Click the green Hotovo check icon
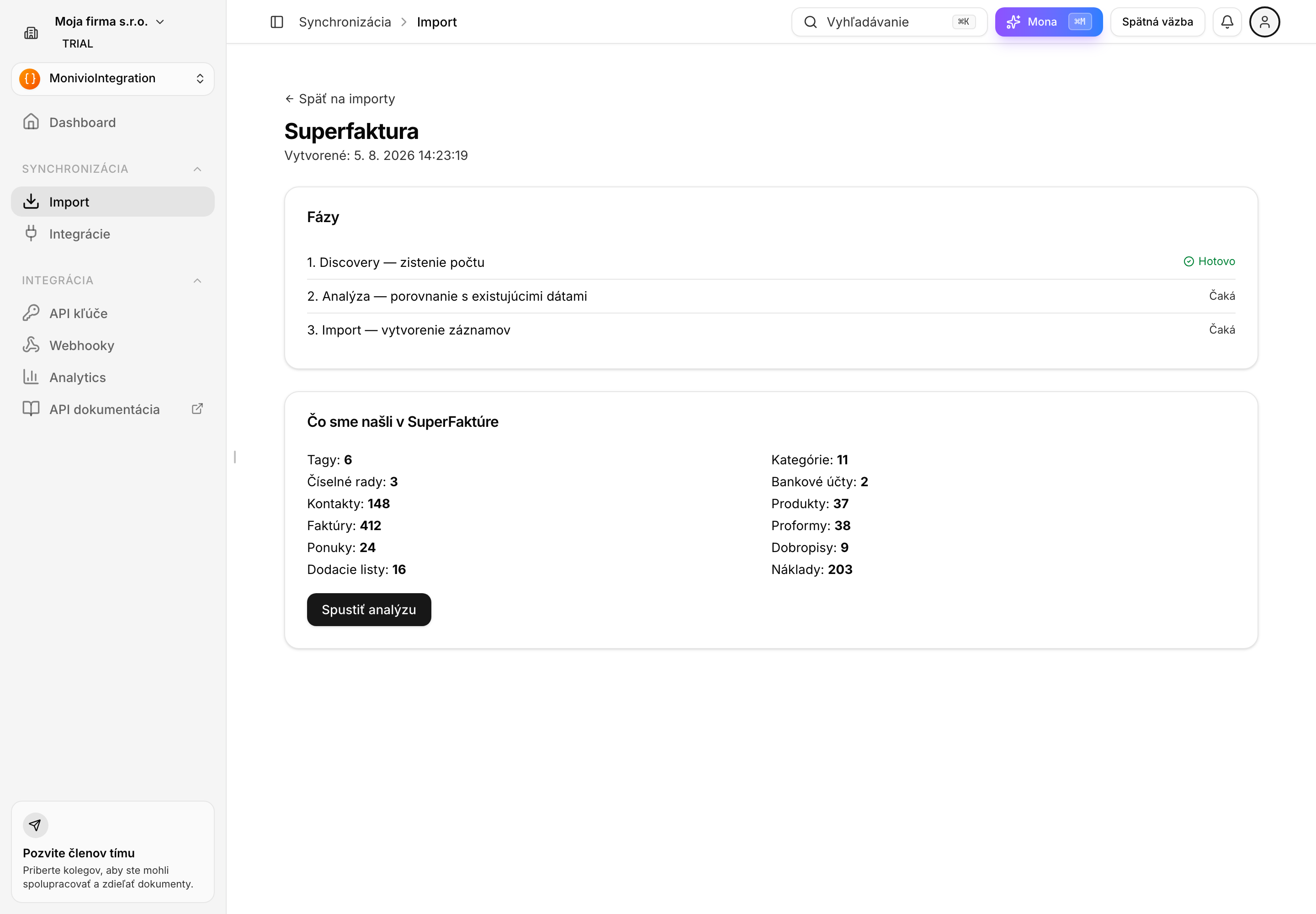 (1189, 262)
